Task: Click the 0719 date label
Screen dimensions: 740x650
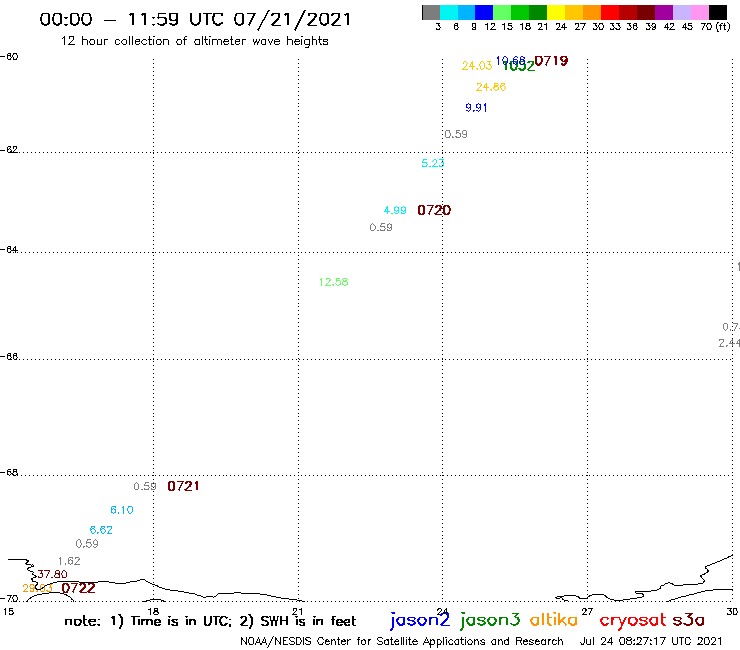Action: tap(551, 61)
